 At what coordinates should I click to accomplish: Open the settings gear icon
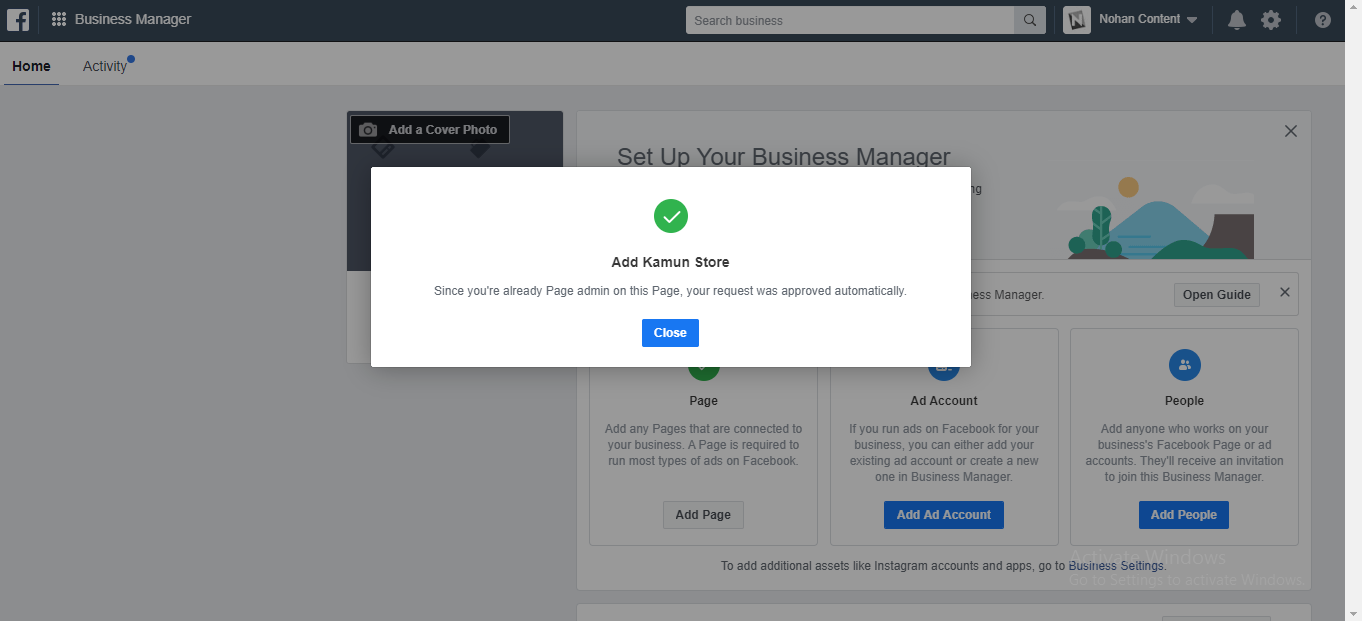[1271, 20]
